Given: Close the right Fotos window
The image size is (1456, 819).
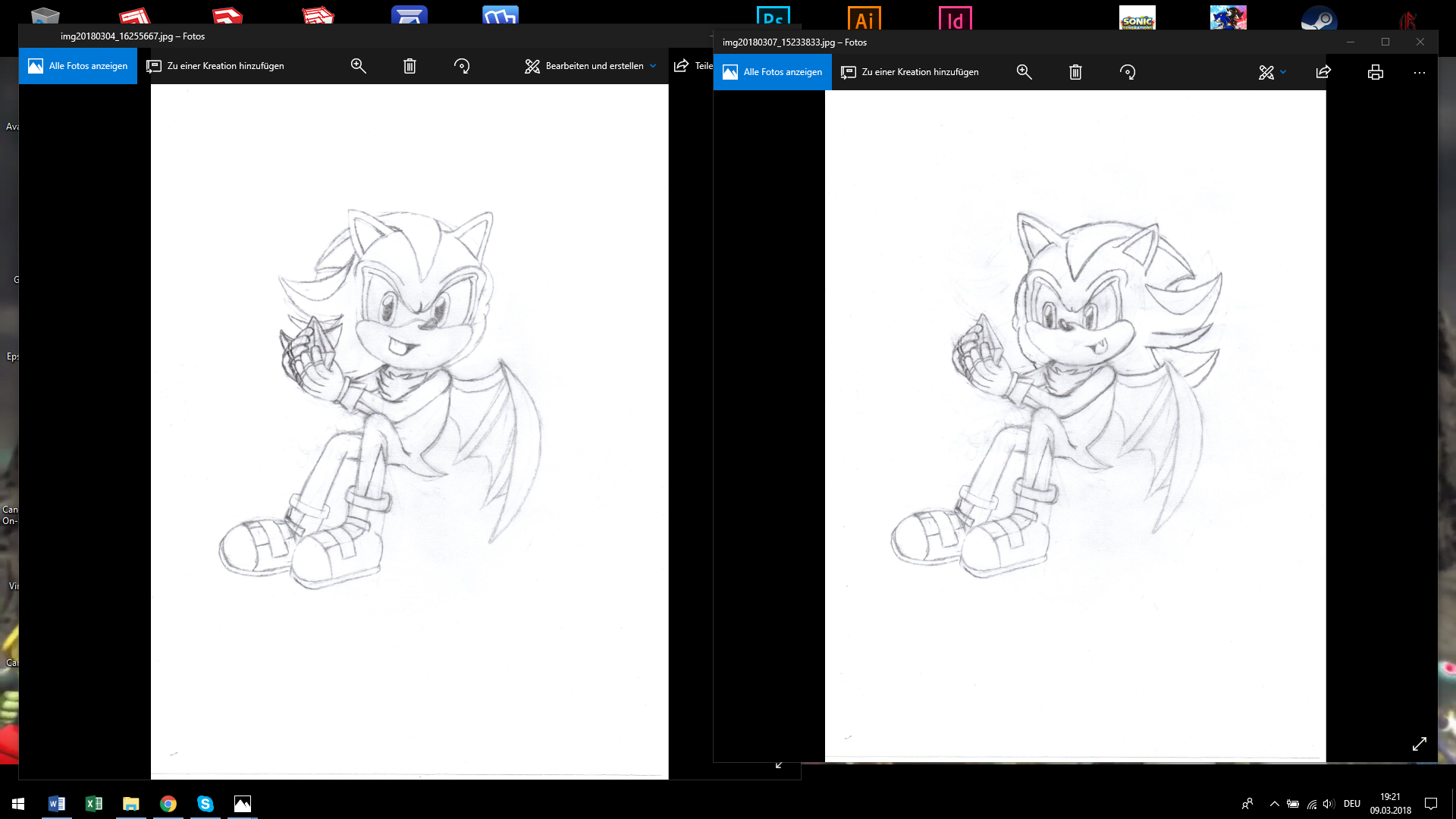Looking at the screenshot, I should pyautogui.click(x=1420, y=42).
